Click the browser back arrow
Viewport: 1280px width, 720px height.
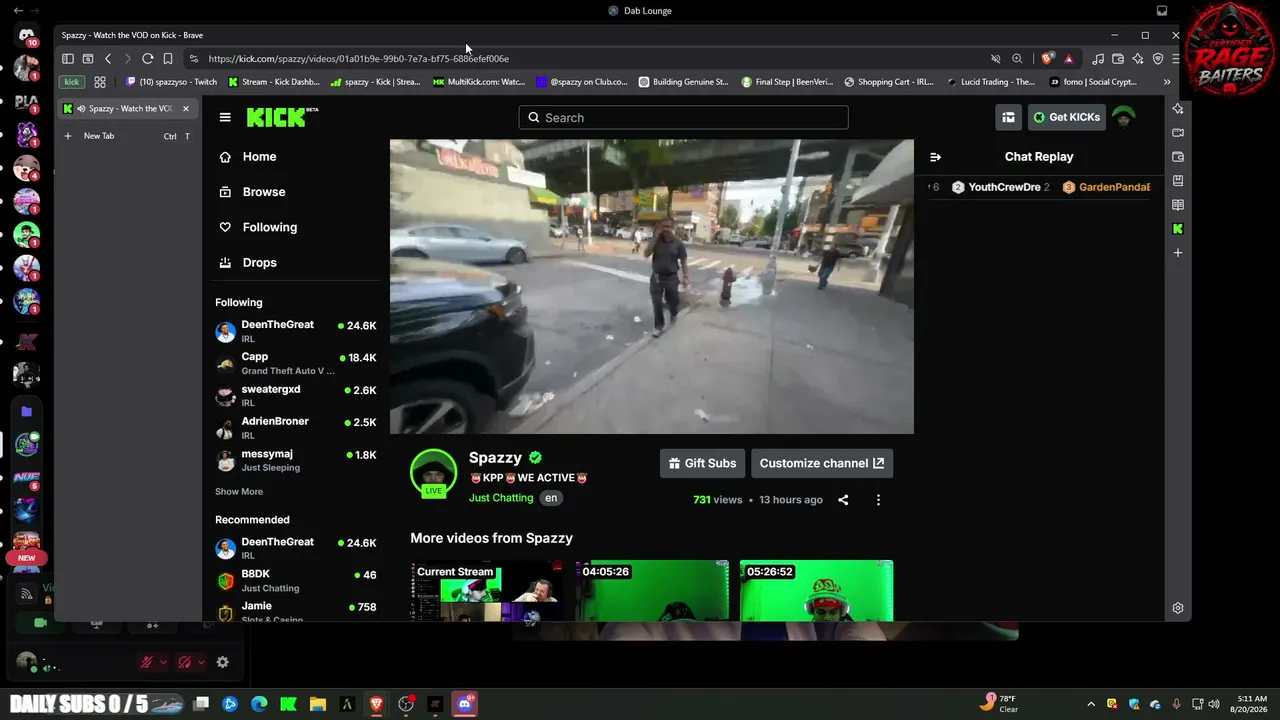pyautogui.click(x=108, y=59)
